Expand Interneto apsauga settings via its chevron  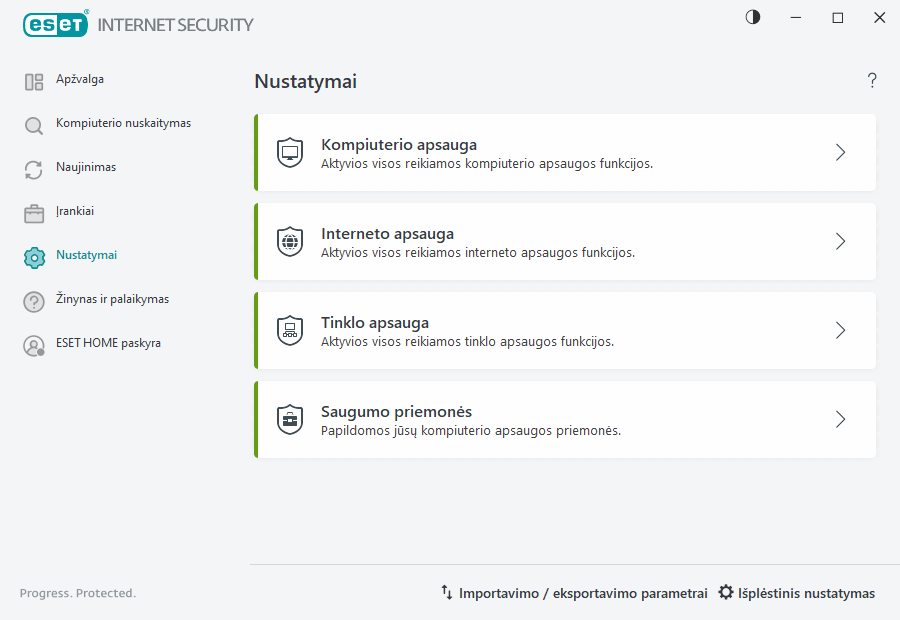coord(840,241)
